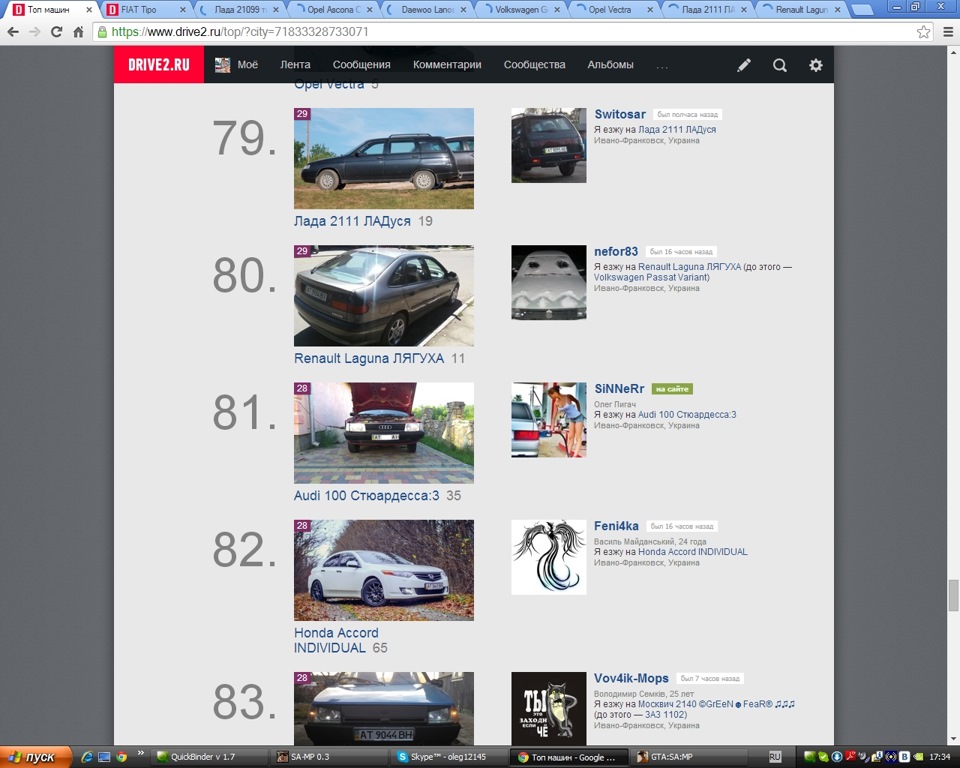Open the site settings gear icon
This screenshot has height=768, width=960.
(816, 65)
